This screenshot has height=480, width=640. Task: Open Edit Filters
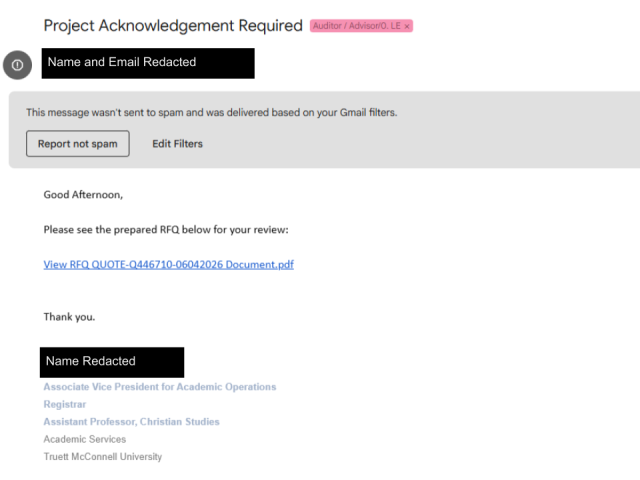(x=178, y=144)
